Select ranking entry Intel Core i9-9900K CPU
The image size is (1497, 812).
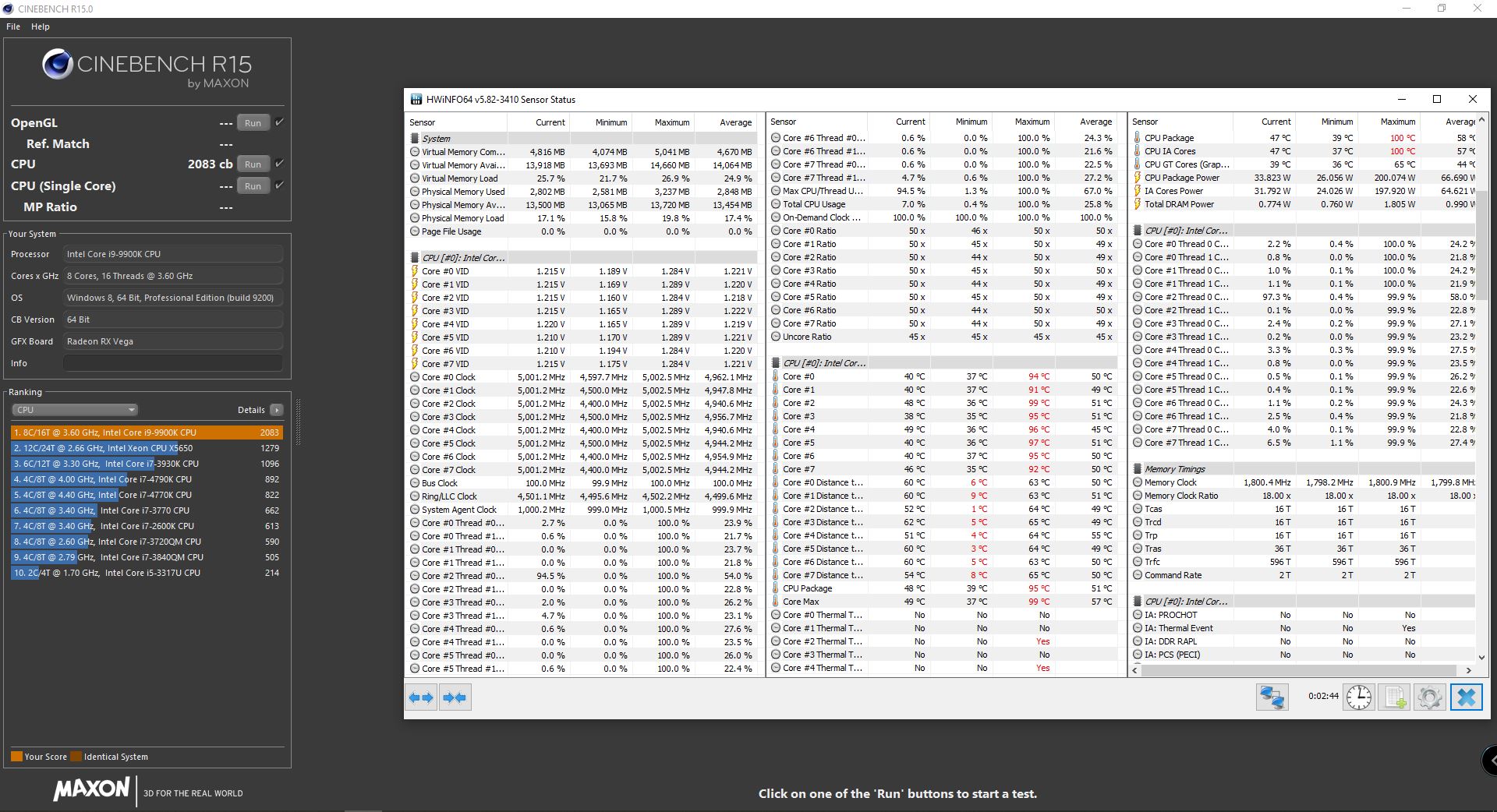(x=147, y=432)
